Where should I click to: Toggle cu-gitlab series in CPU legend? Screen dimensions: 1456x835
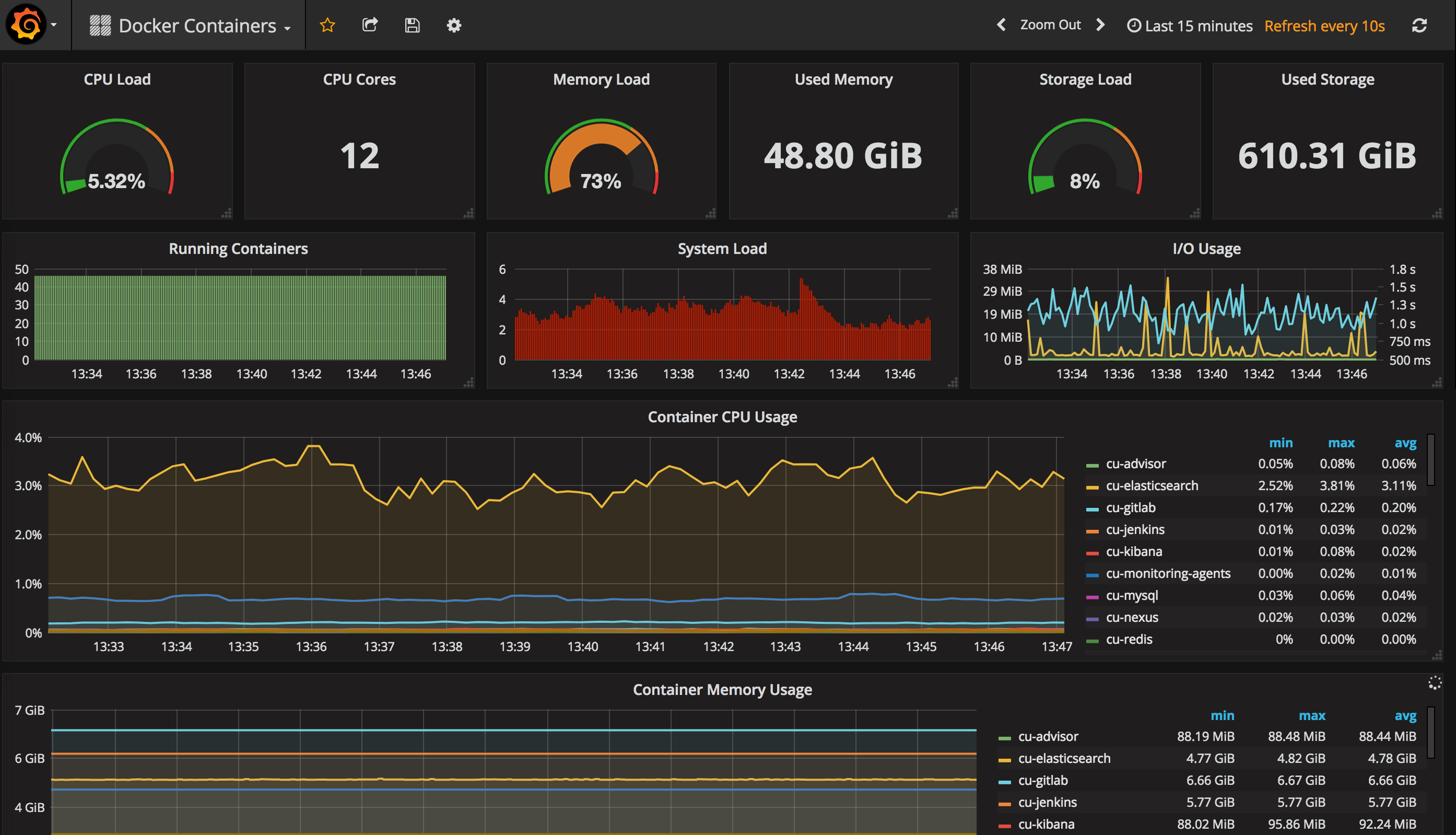click(x=1130, y=507)
